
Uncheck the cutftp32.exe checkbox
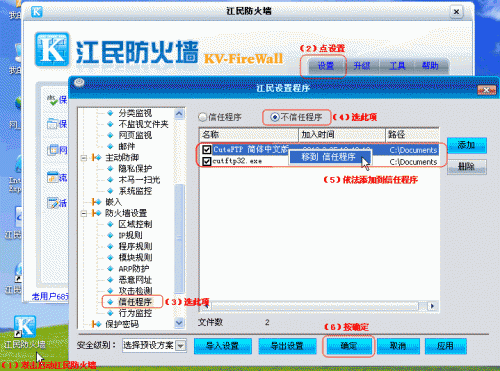click(207, 161)
